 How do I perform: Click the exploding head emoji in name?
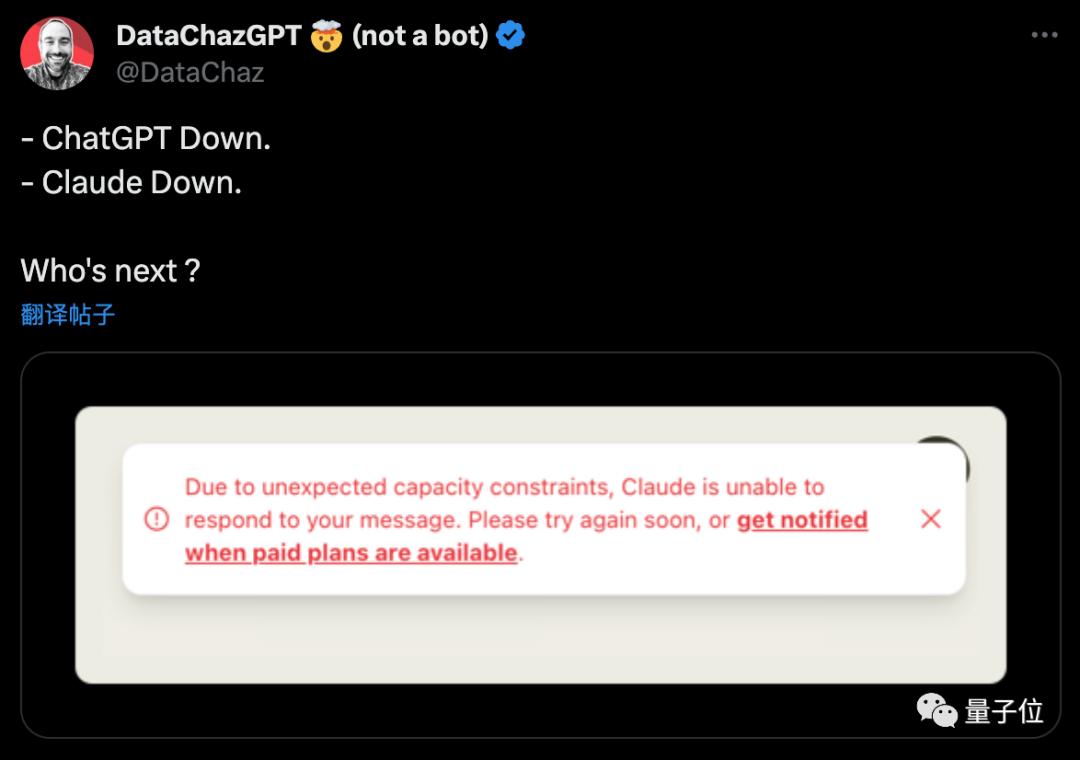(x=326, y=36)
